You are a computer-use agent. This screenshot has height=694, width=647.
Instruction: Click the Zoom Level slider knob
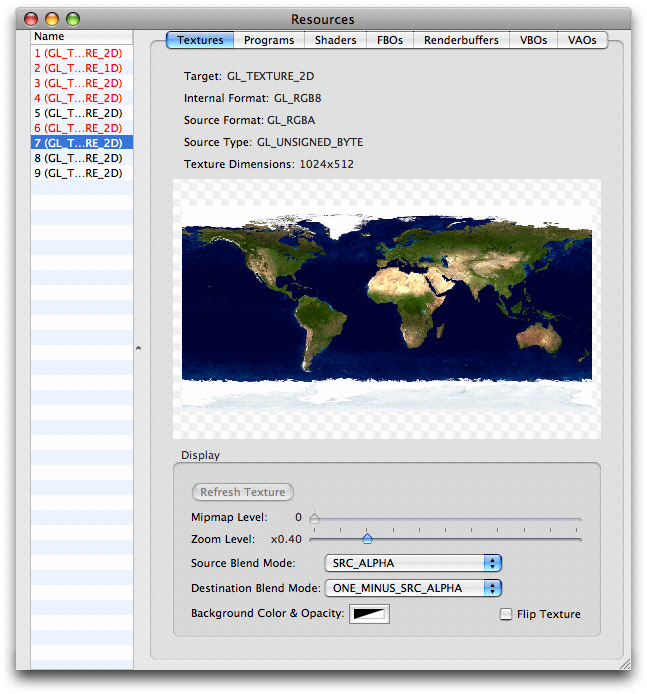tap(367, 539)
